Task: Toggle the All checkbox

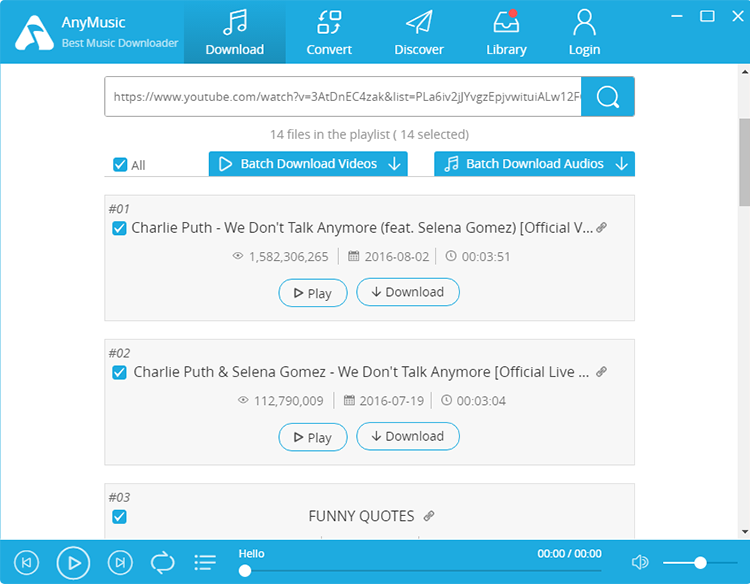Action: (x=120, y=165)
